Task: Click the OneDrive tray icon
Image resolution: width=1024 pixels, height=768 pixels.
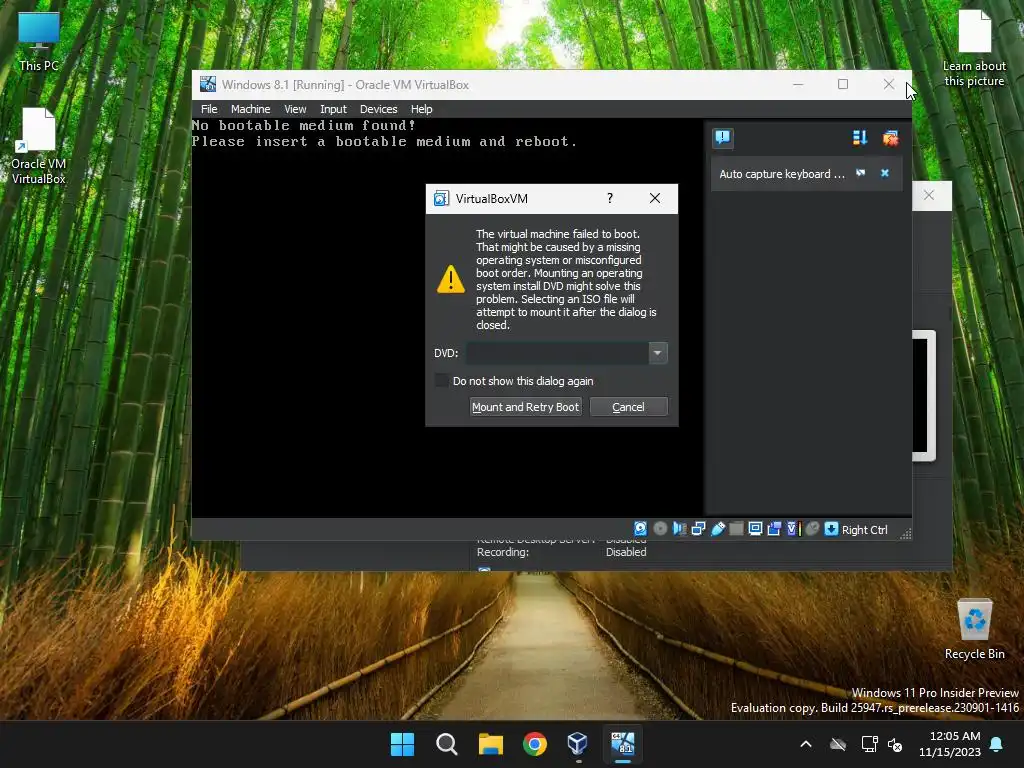Action: (838, 744)
